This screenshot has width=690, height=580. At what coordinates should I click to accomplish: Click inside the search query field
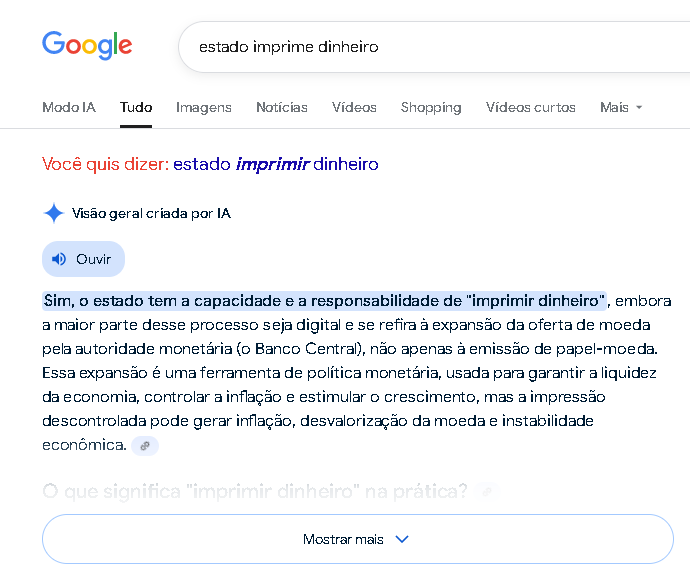(433, 47)
